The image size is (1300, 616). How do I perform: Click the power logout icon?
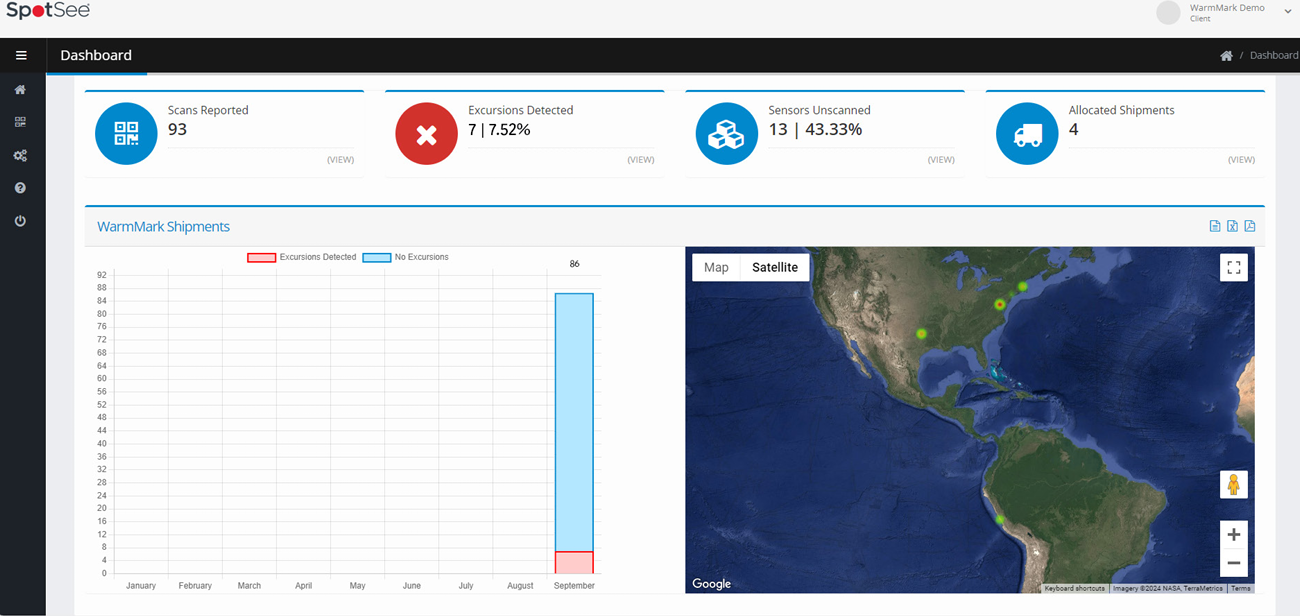pos(20,221)
